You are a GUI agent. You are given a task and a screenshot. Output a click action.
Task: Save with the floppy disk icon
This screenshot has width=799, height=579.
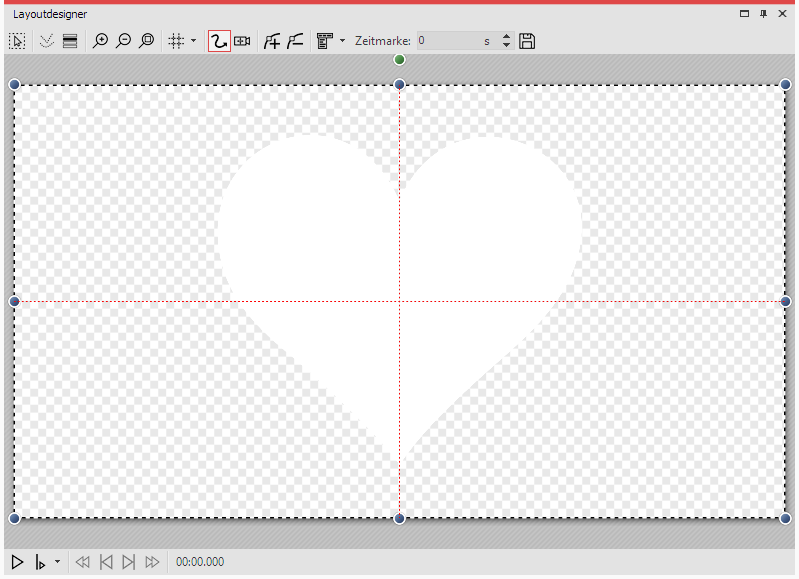click(x=528, y=41)
